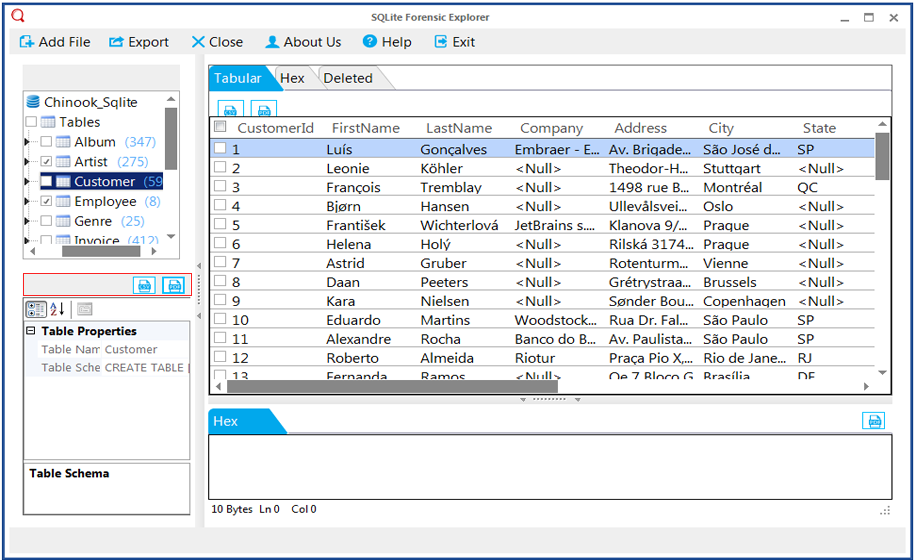Expand the Genre tree node arrow
Viewport: 916px width, 560px height.
(x=27, y=221)
